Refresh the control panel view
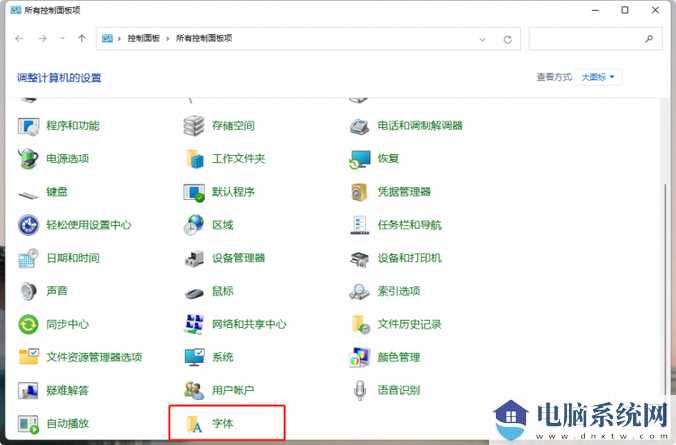The width and height of the screenshot is (676, 445). (x=508, y=39)
